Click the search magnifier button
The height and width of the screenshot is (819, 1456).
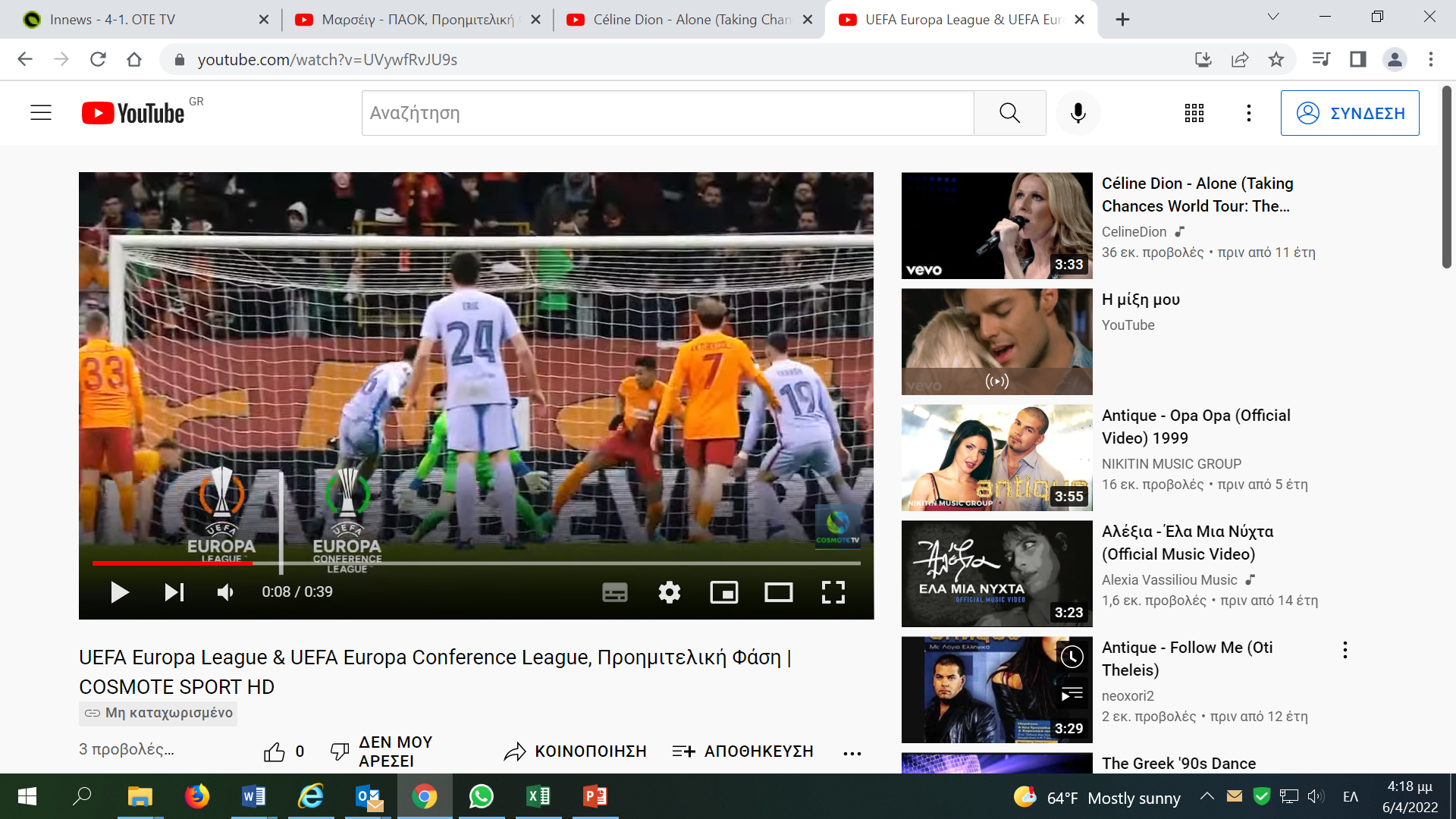pyautogui.click(x=1010, y=113)
